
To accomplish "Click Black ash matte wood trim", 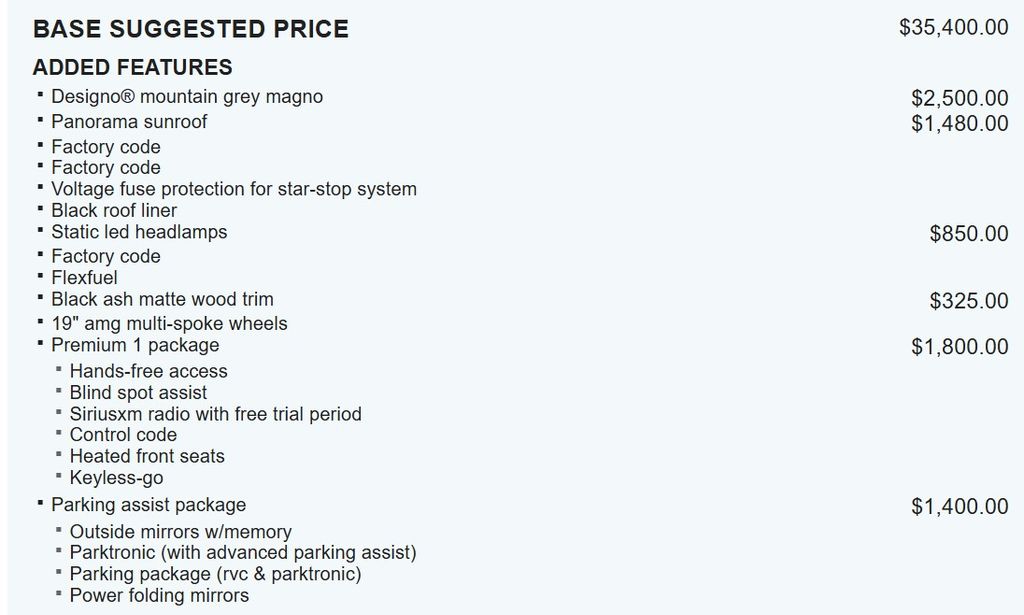I will tap(162, 299).
